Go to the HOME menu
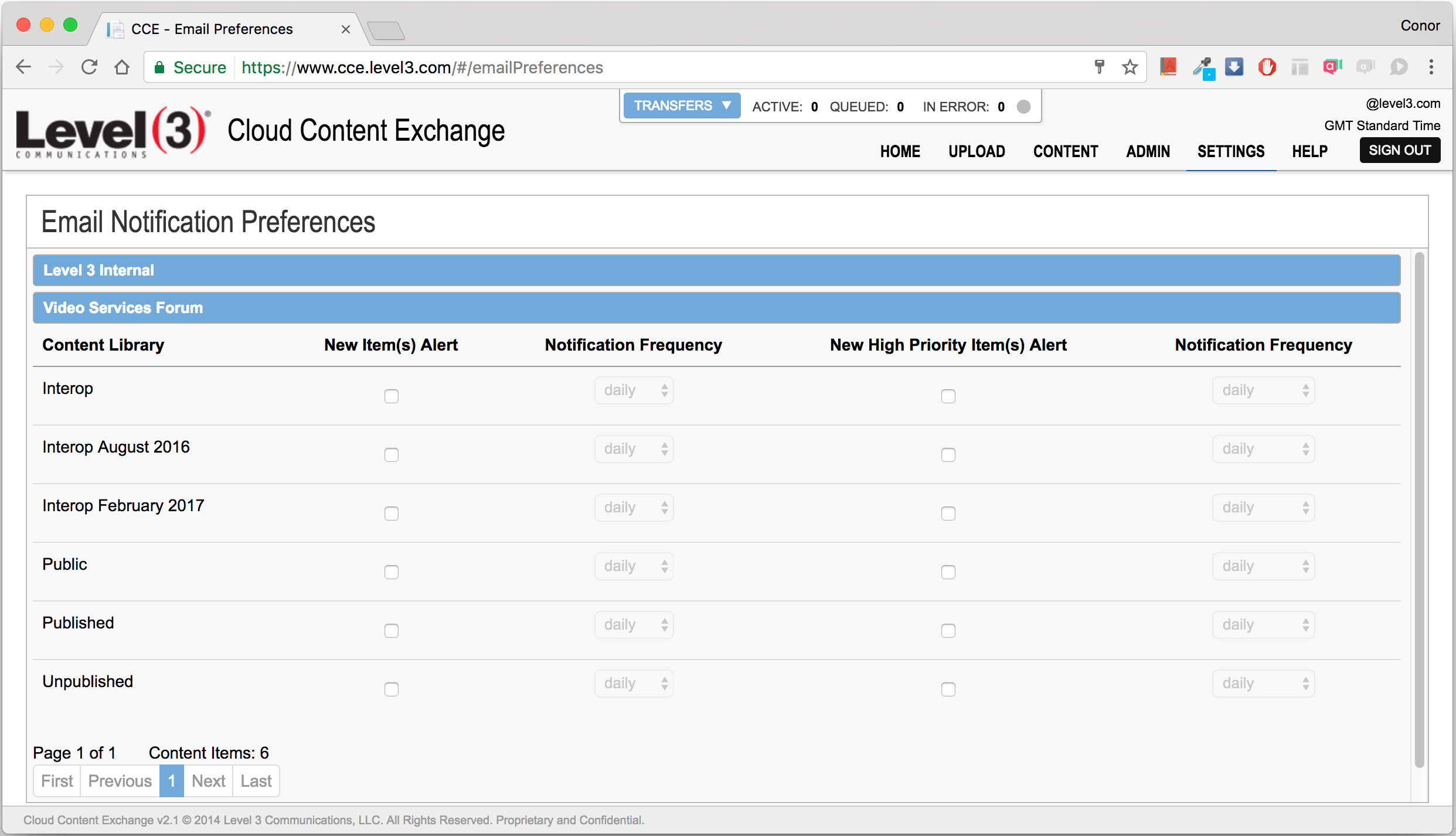Image resolution: width=1456 pixels, height=836 pixels. [x=900, y=151]
